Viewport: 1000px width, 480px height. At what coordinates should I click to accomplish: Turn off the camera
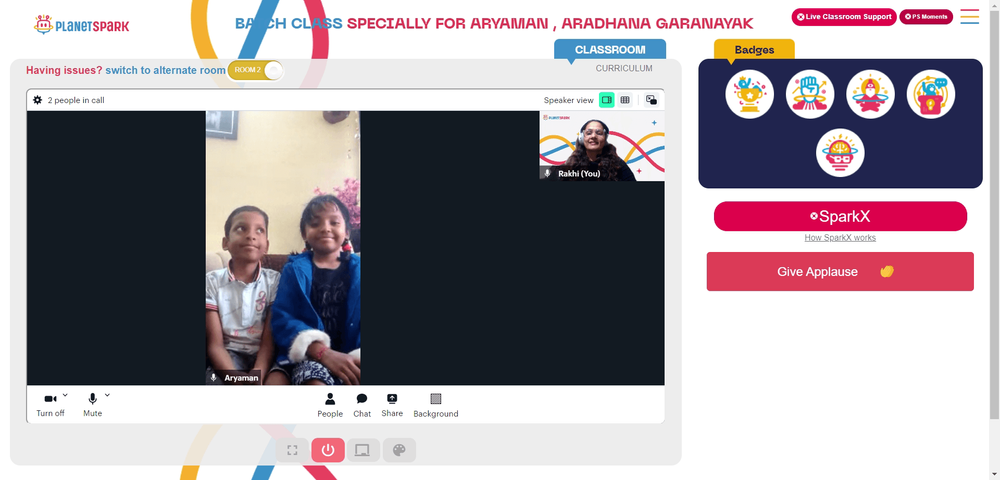point(50,405)
